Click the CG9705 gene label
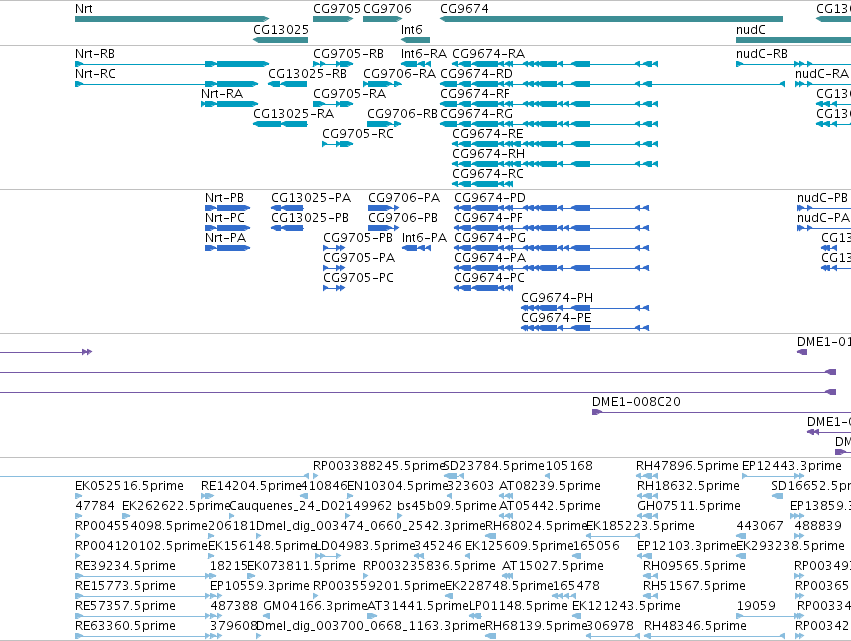Image resolution: width=851 pixels, height=641 pixels. click(336, 9)
